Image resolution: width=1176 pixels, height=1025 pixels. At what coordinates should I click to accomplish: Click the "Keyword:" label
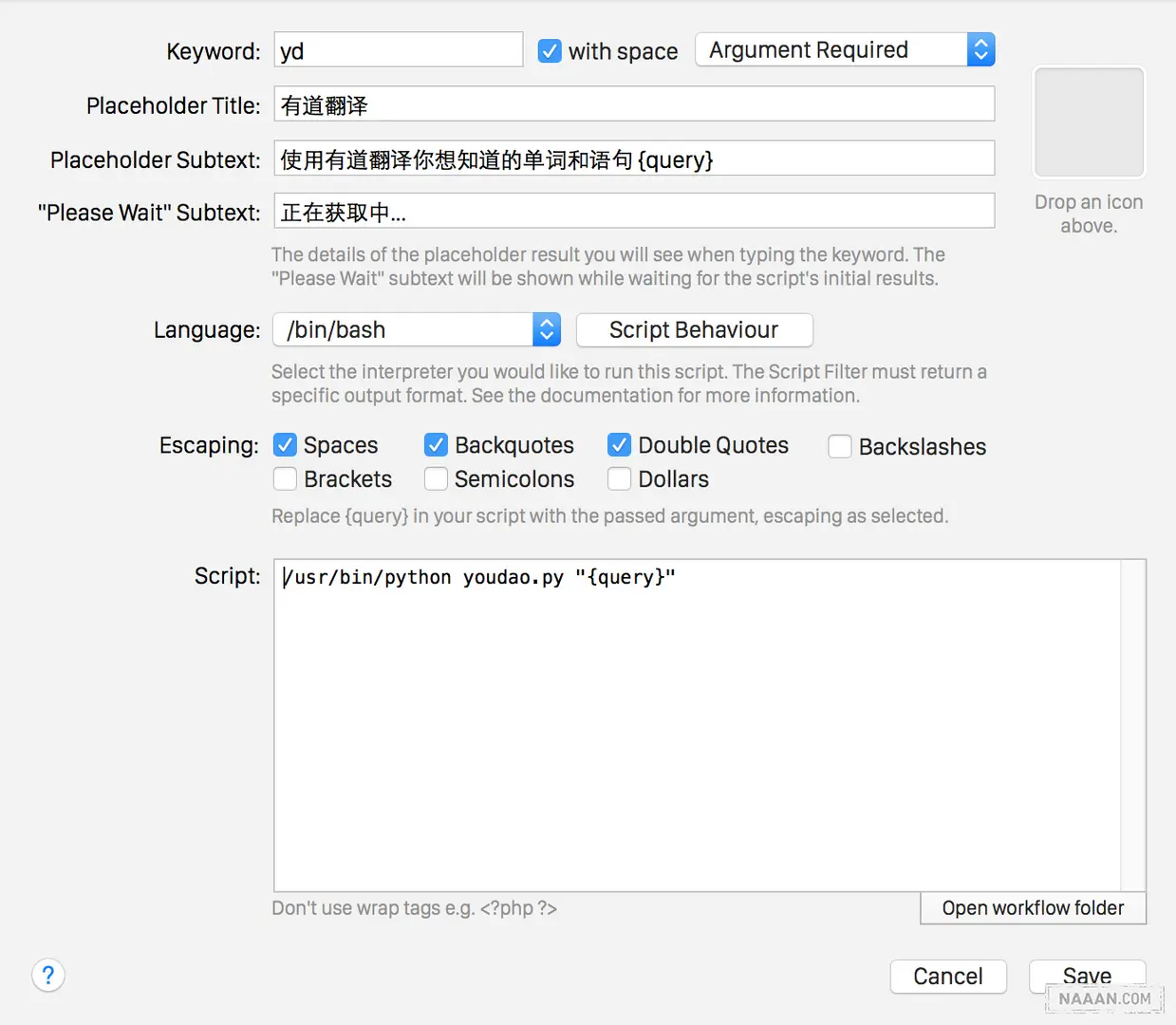[214, 51]
